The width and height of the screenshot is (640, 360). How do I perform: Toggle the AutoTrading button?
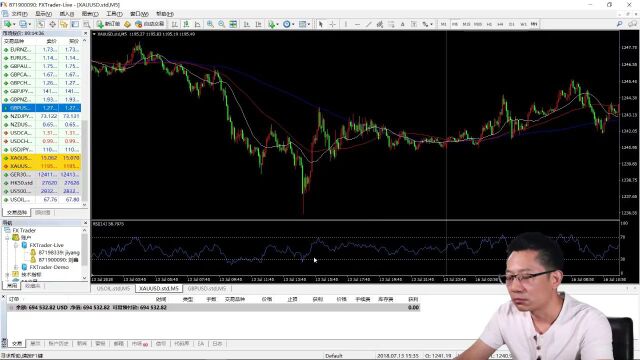(x=149, y=24)
